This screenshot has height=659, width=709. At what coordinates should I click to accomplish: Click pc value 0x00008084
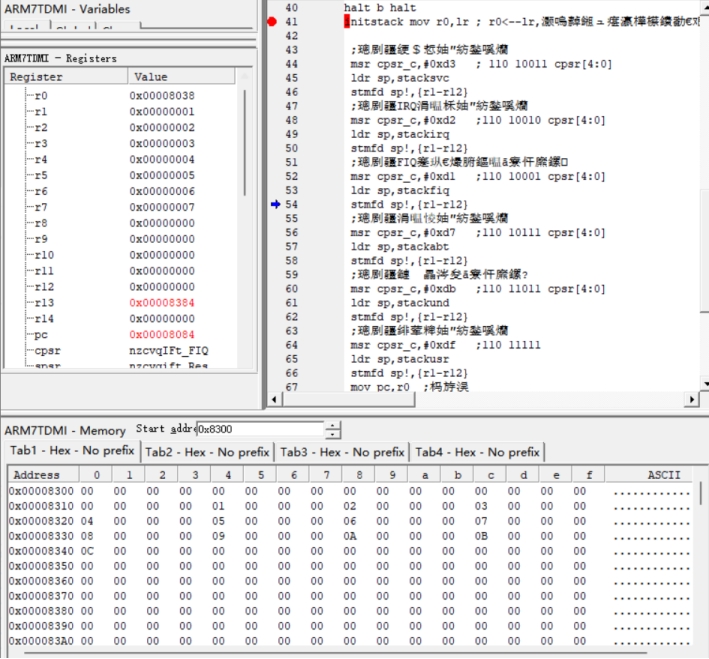coord(162,335)
